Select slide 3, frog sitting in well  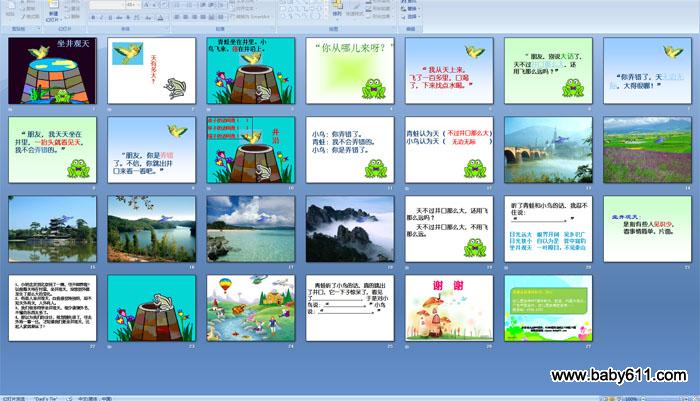[250, 71]
